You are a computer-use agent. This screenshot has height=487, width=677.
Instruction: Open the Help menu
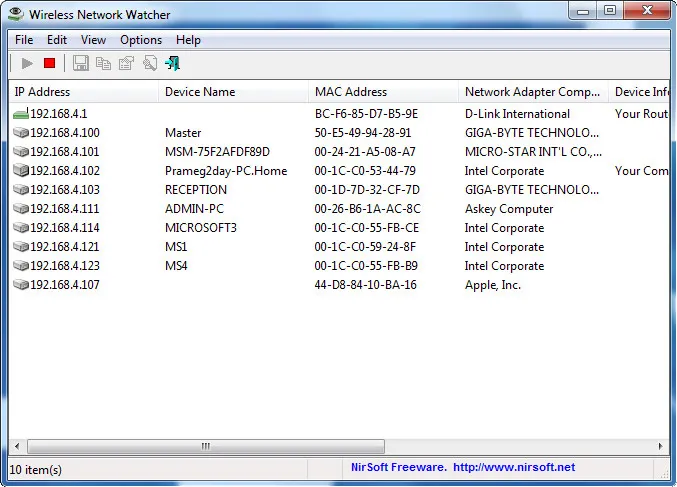click(x=188, y=40)
